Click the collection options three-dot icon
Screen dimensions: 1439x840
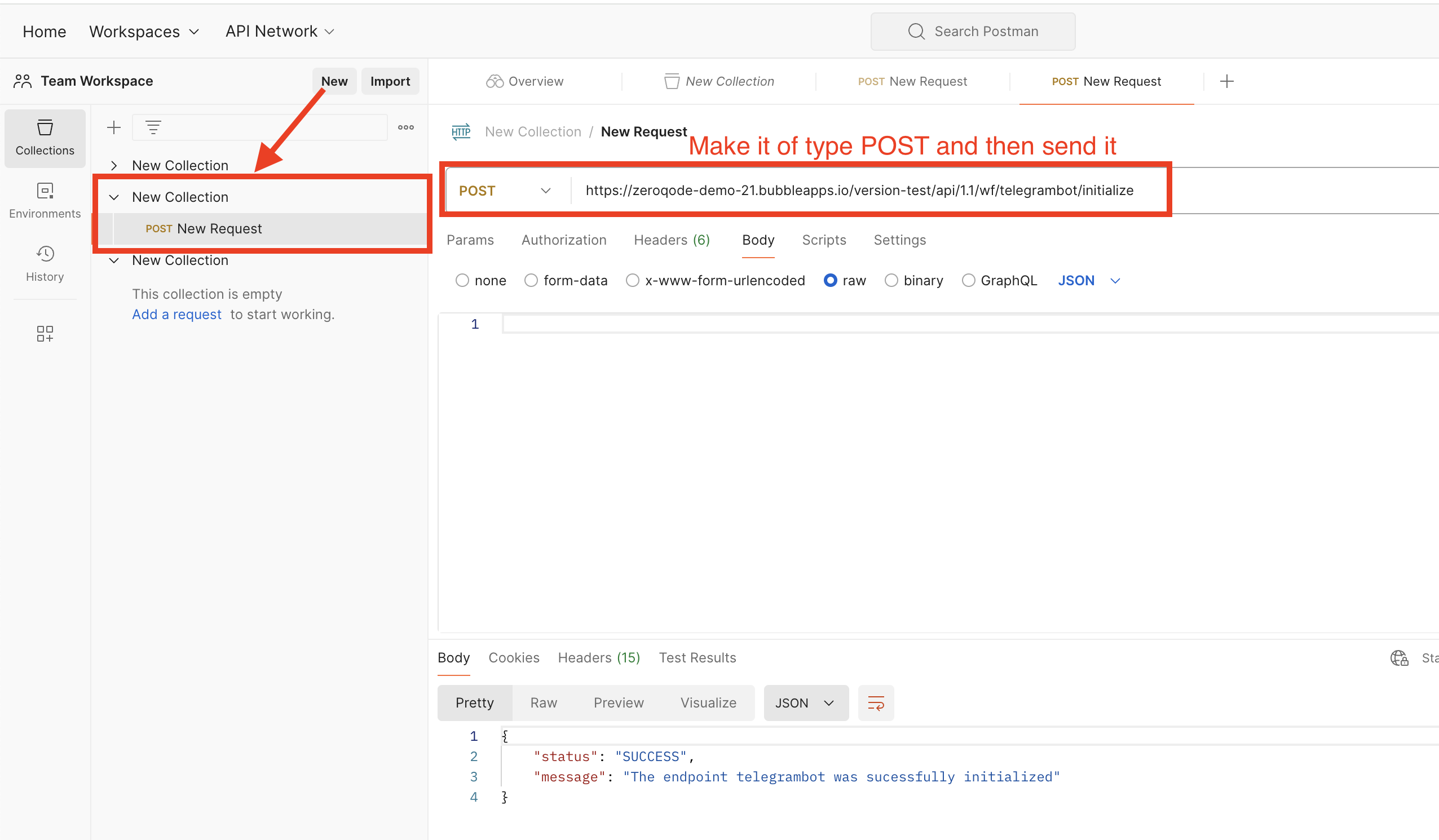[406, 128]
